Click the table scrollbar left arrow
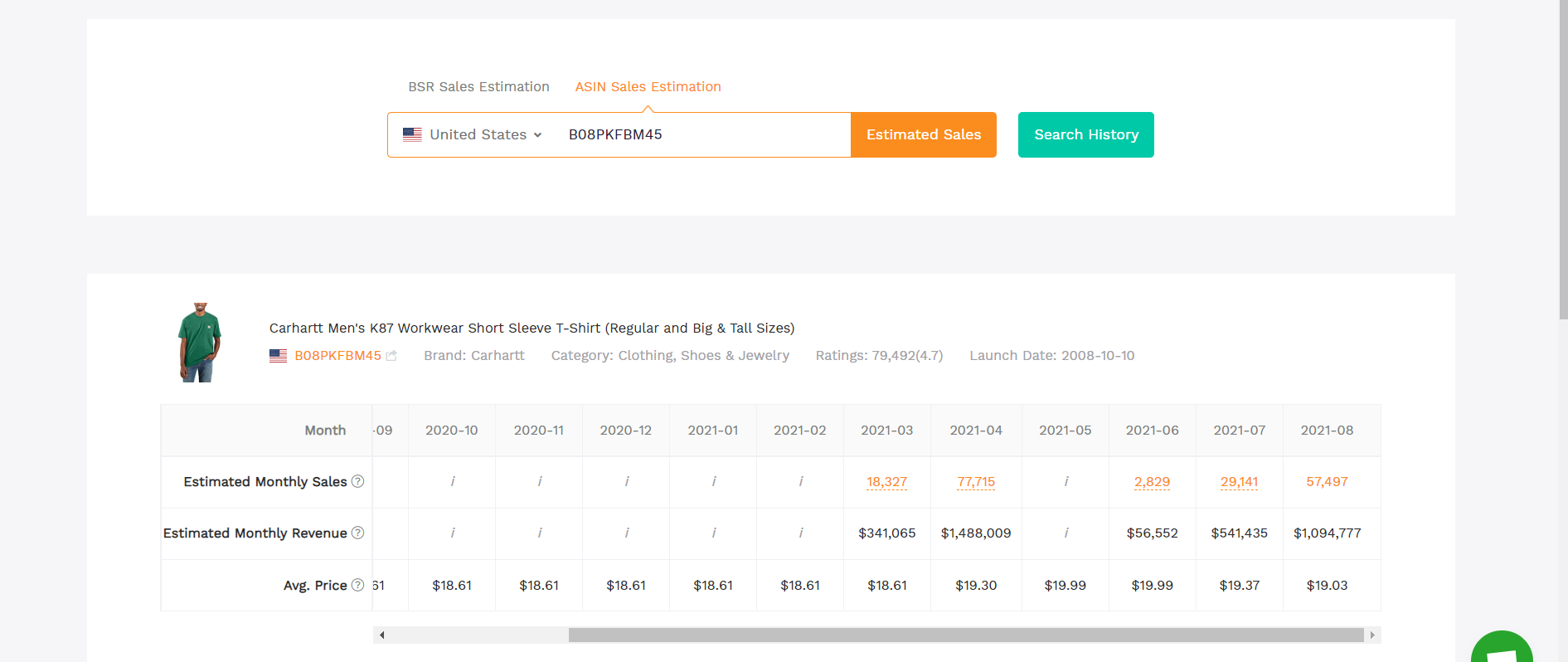The height and width of the screenshot is (662, 1568). click(381, 635)
